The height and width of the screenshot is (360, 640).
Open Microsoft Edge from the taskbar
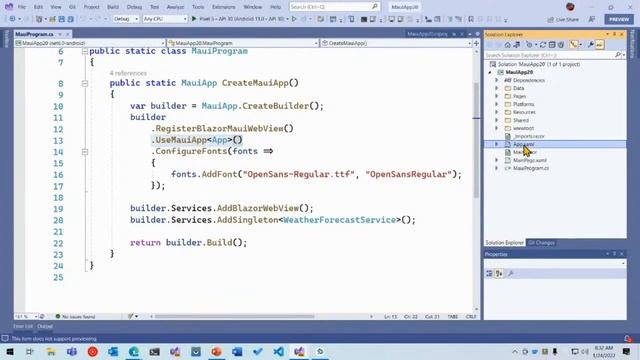(x=134, y=351)
